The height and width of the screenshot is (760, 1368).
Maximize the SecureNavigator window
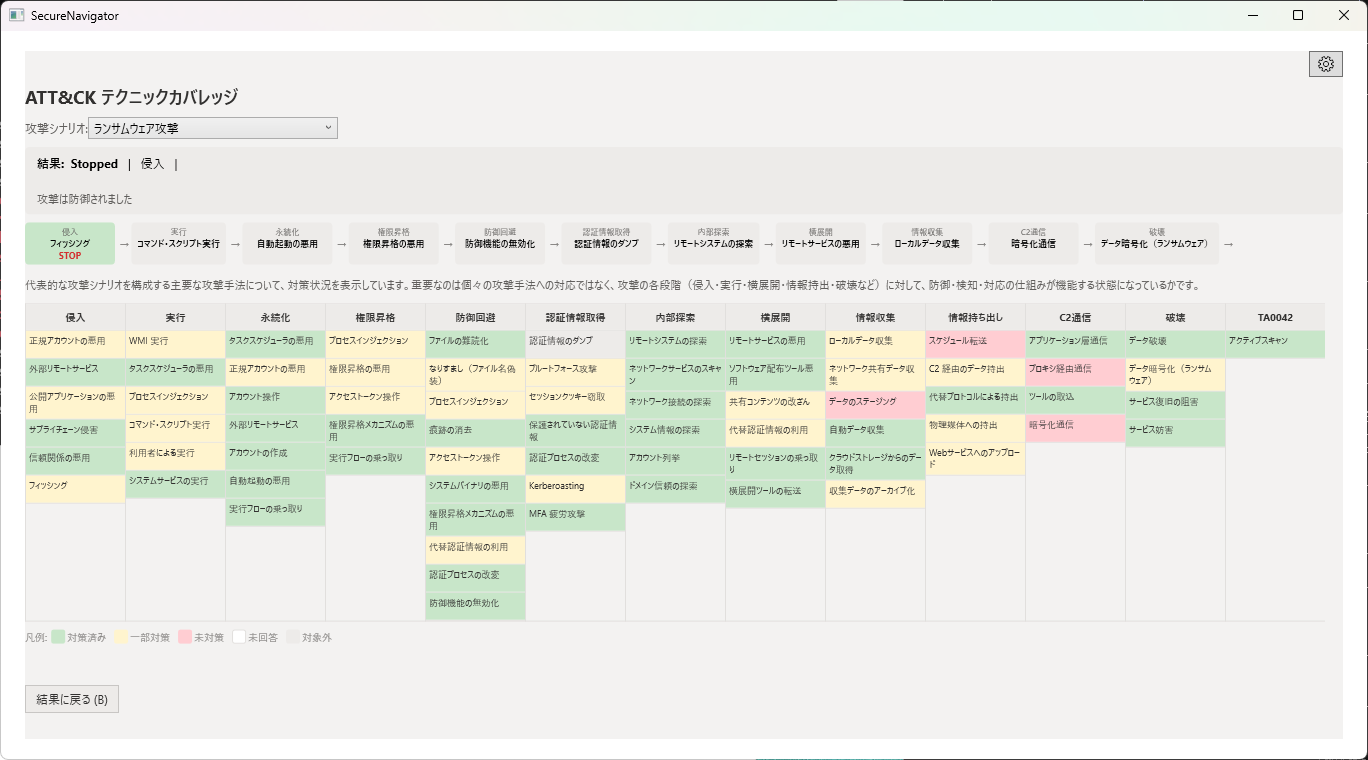point(1298,15)
